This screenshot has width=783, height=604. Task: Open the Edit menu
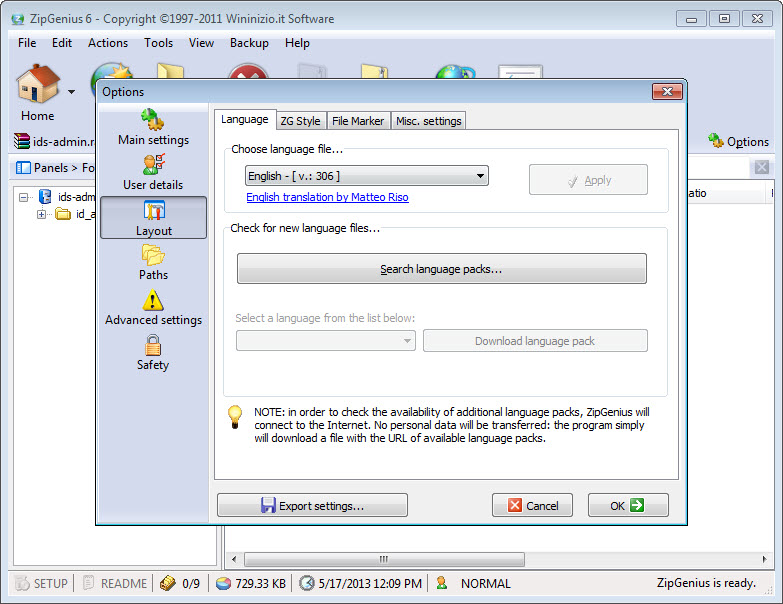[62, 43]
